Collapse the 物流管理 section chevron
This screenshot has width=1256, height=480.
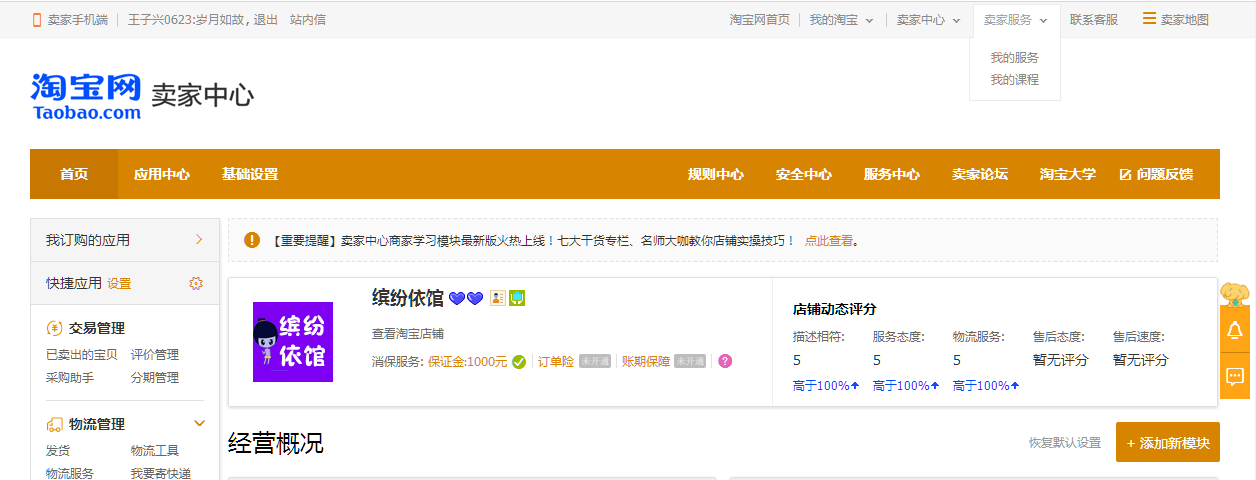pyautogui.click(x=199, y=423)
